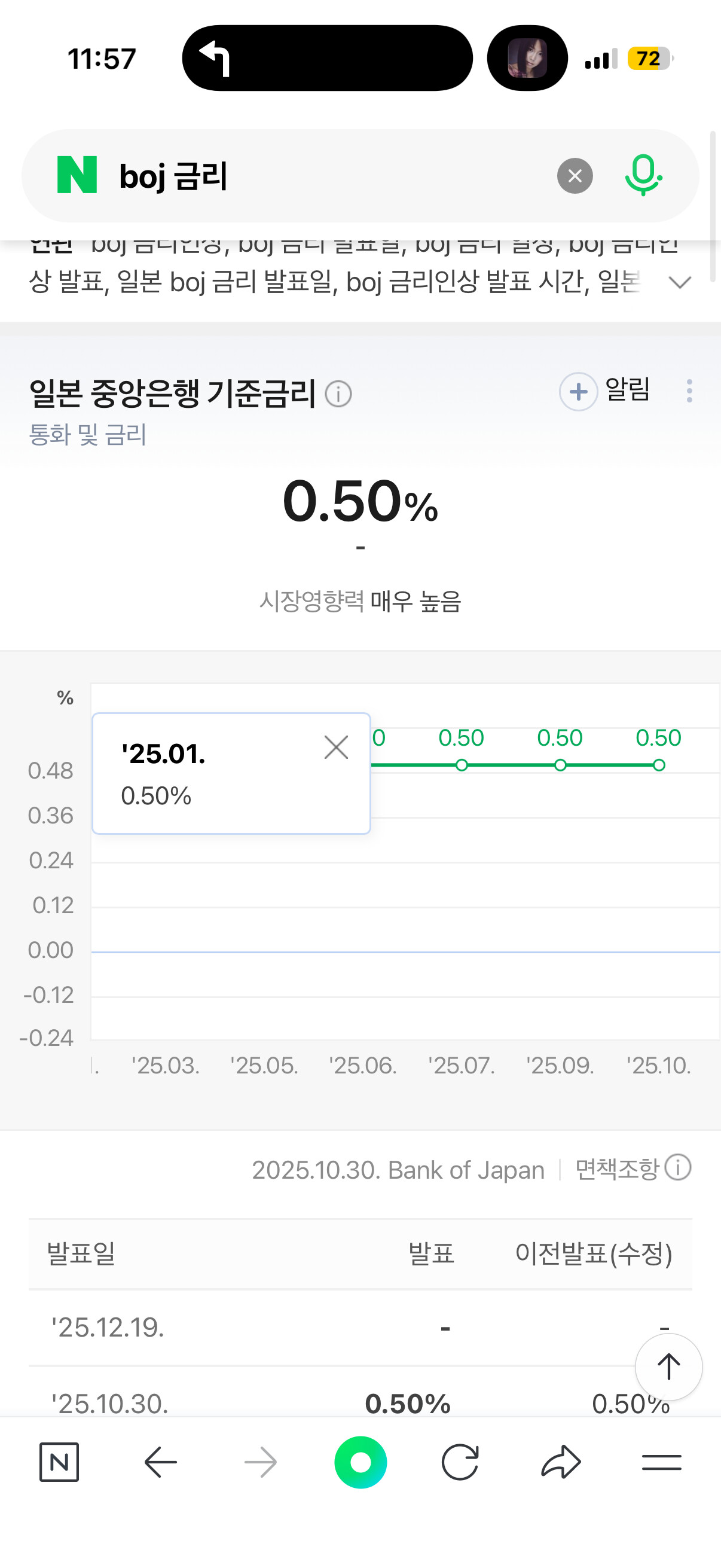Open Naver home from bottom N icon
The image size is (721, 1568).
click(x=59, y=1462)
